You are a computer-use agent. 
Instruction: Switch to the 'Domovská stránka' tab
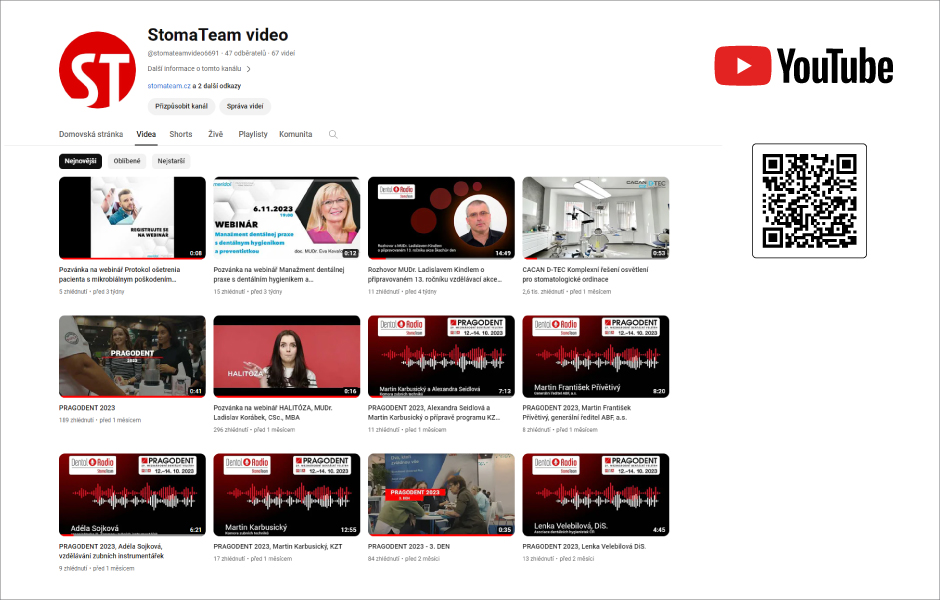[x=91, y=134]
